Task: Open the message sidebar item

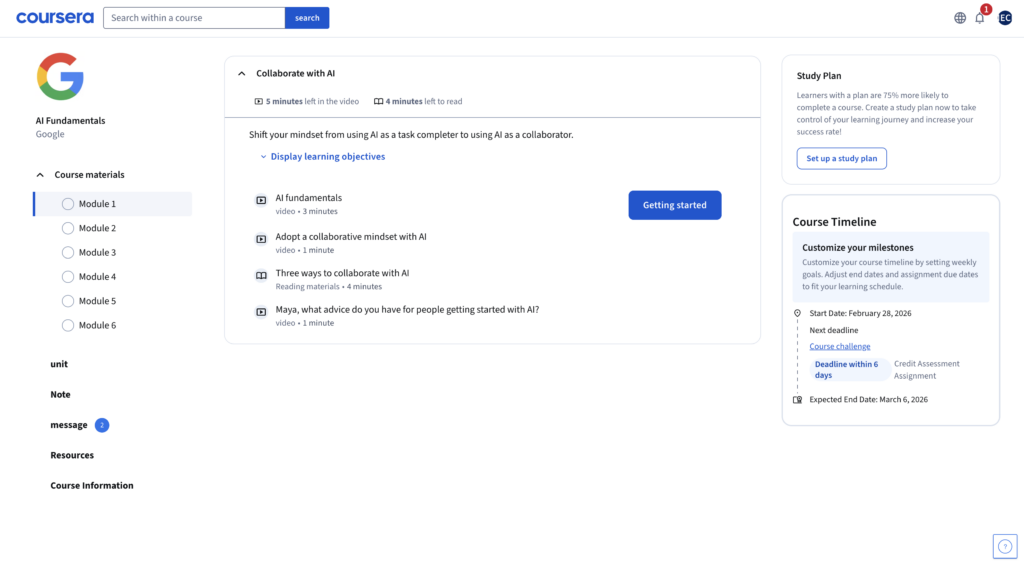Action: tap(69, 425)
